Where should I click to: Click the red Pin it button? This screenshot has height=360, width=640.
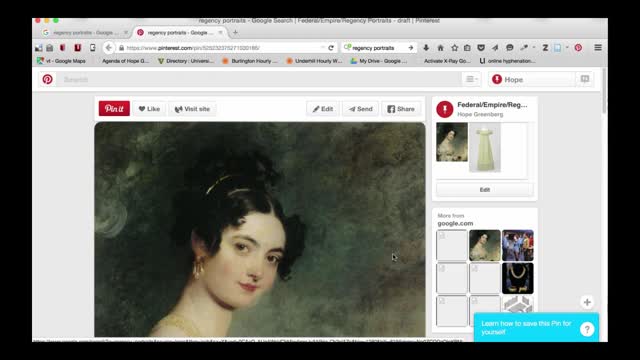click(114, 109)
